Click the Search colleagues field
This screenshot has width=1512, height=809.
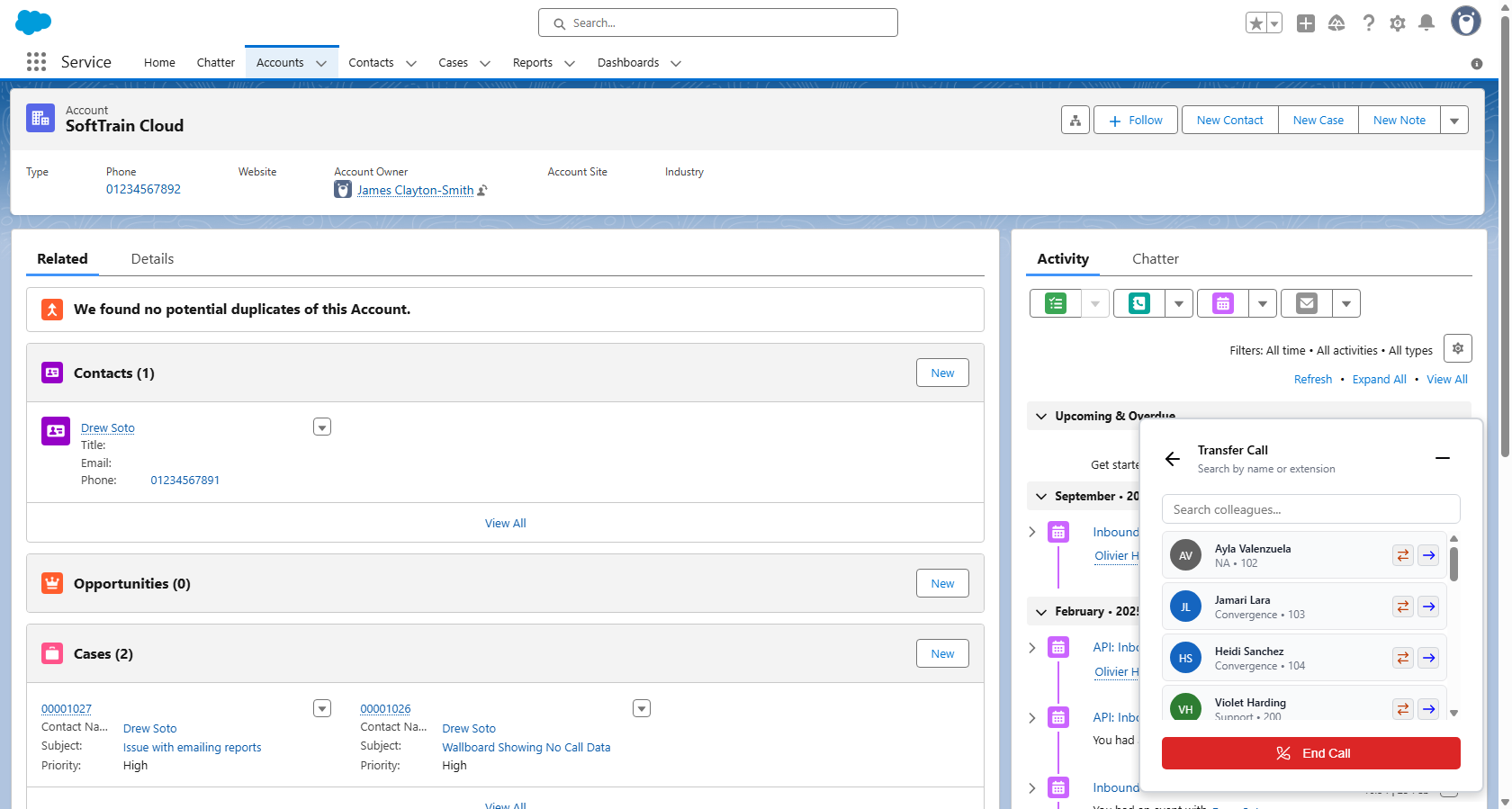pyautogui.click(x=1309, y=509)
